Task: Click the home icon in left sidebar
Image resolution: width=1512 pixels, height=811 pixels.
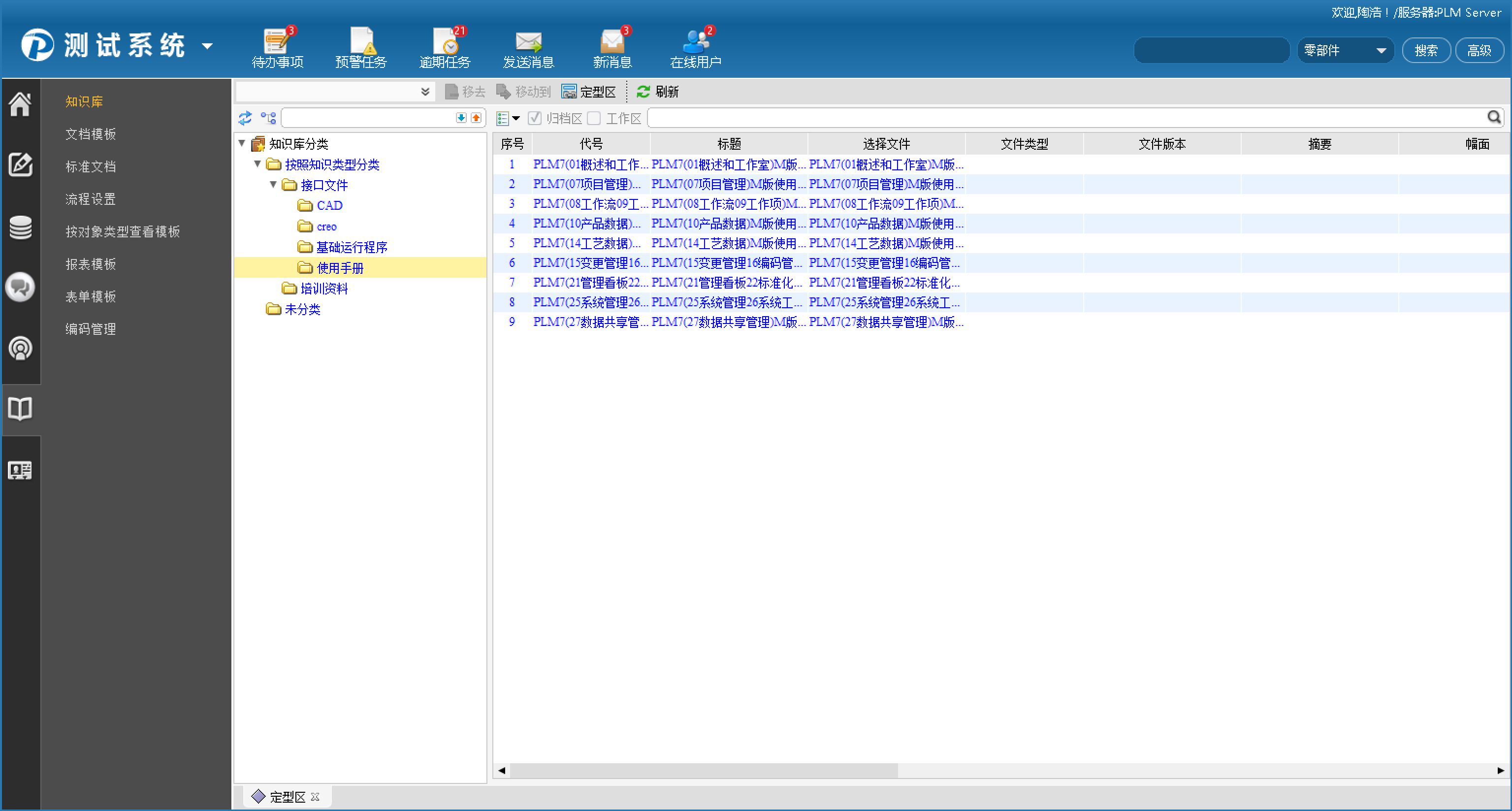Action: (21, 104)
